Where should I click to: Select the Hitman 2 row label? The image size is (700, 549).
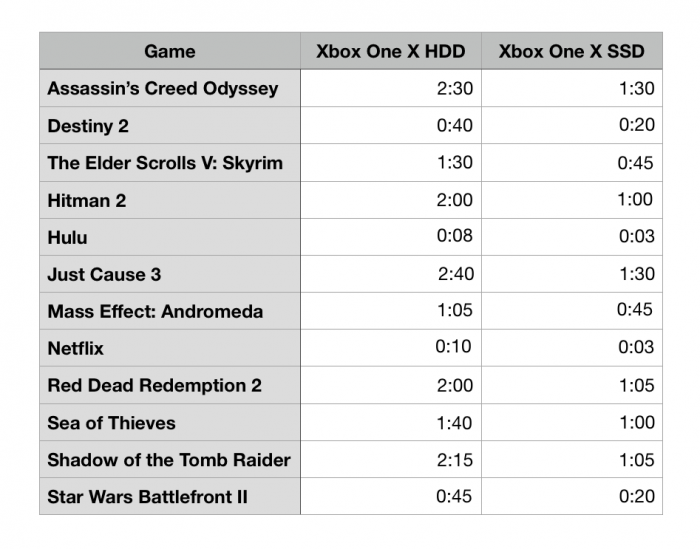[87, 200]
